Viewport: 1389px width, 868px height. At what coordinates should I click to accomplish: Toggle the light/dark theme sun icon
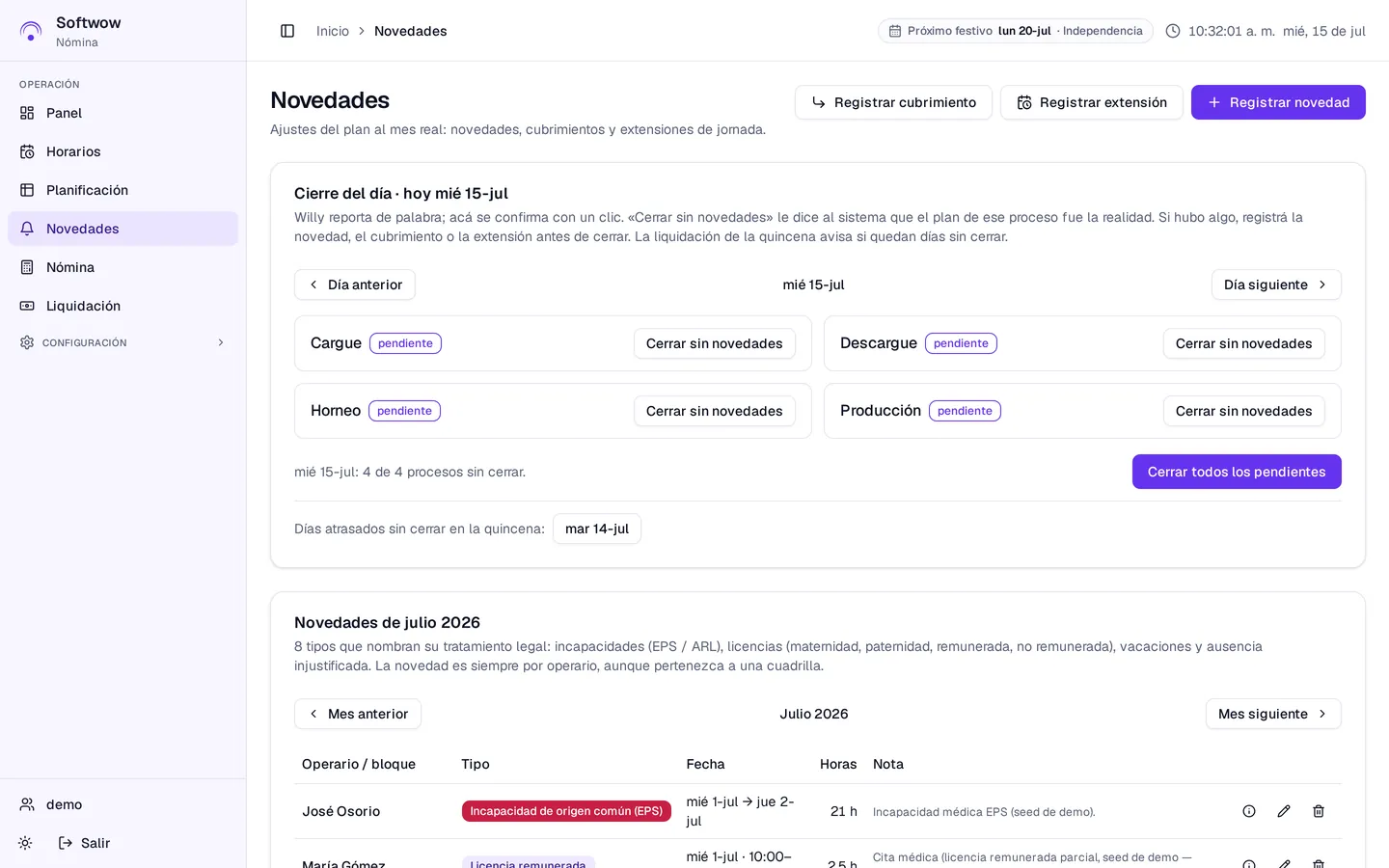click(x=25, y=843)
